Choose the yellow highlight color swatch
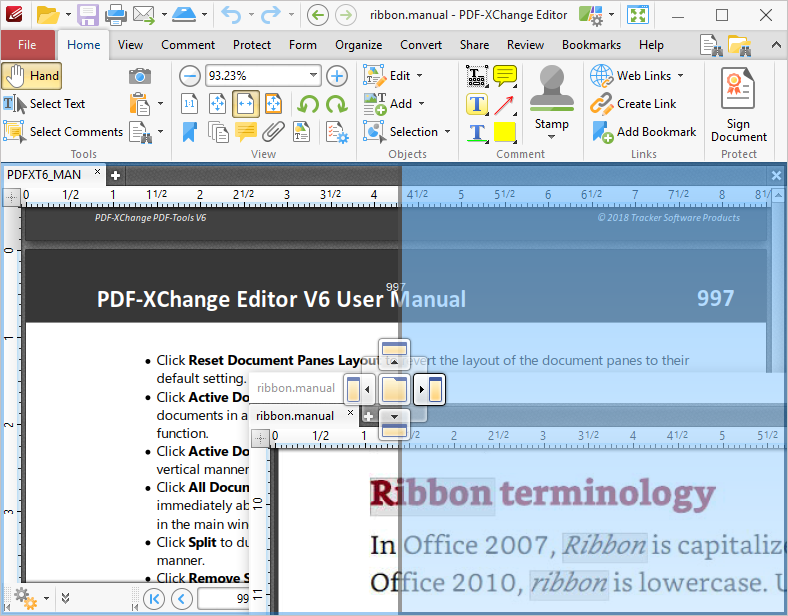788x616 pixels. tap(505, 133)
